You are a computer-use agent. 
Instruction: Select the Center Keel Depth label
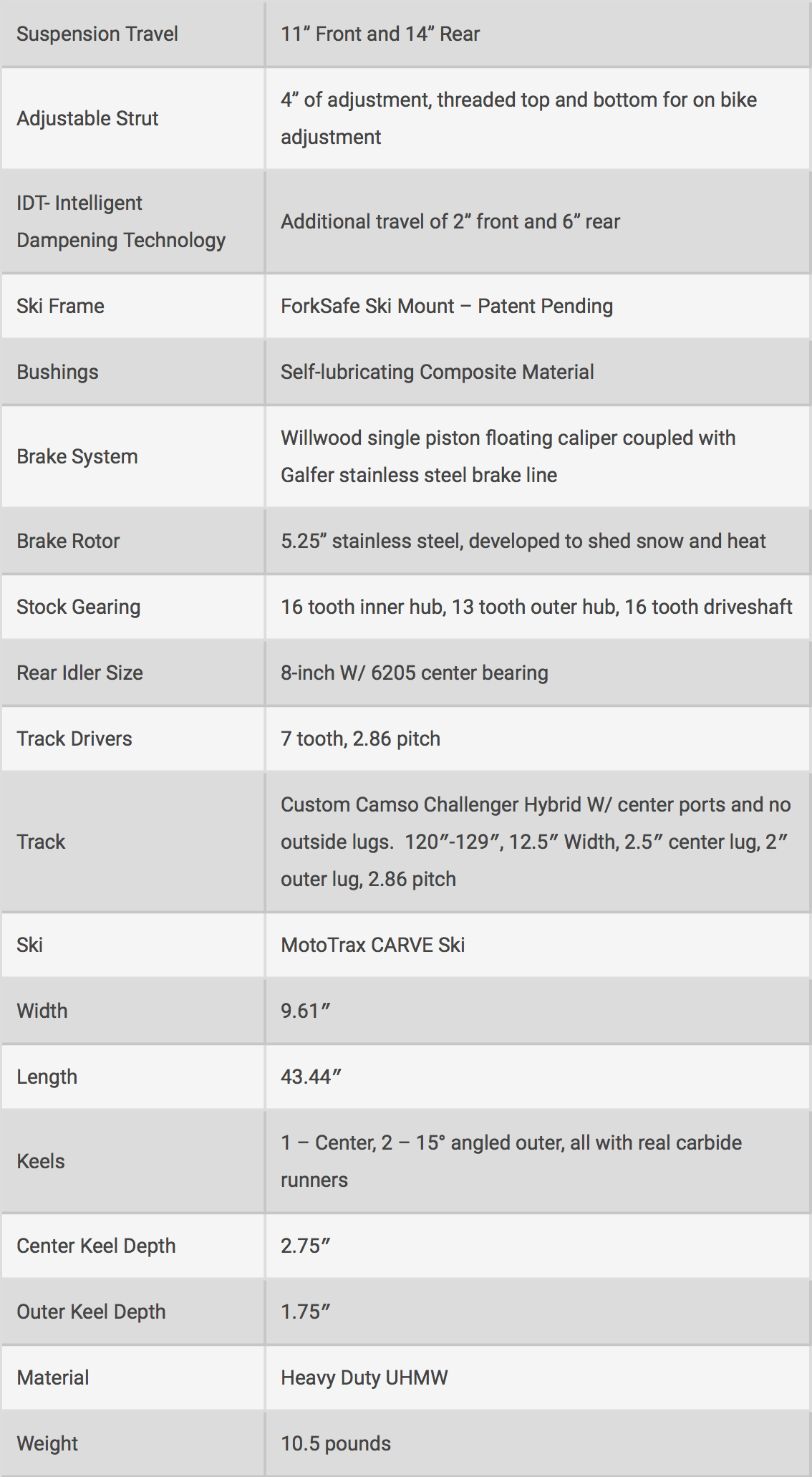(x=96, y=1246)
